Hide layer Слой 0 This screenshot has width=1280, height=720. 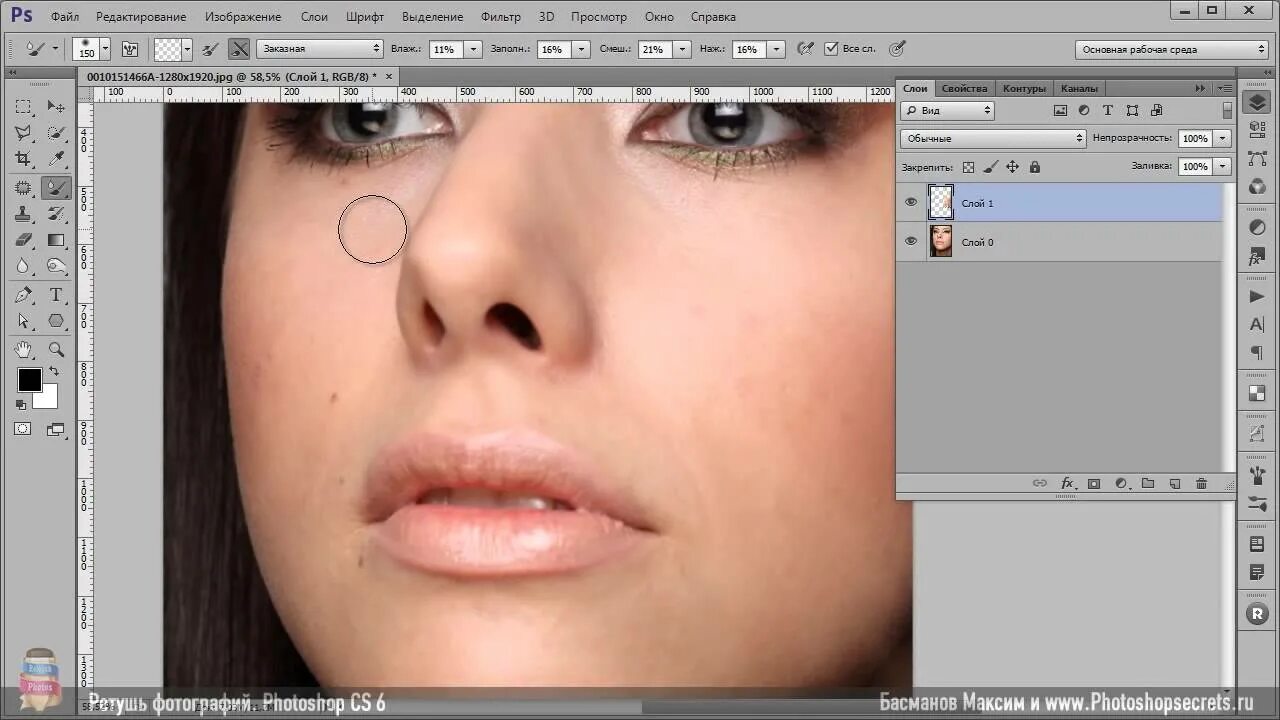[911, 241]
